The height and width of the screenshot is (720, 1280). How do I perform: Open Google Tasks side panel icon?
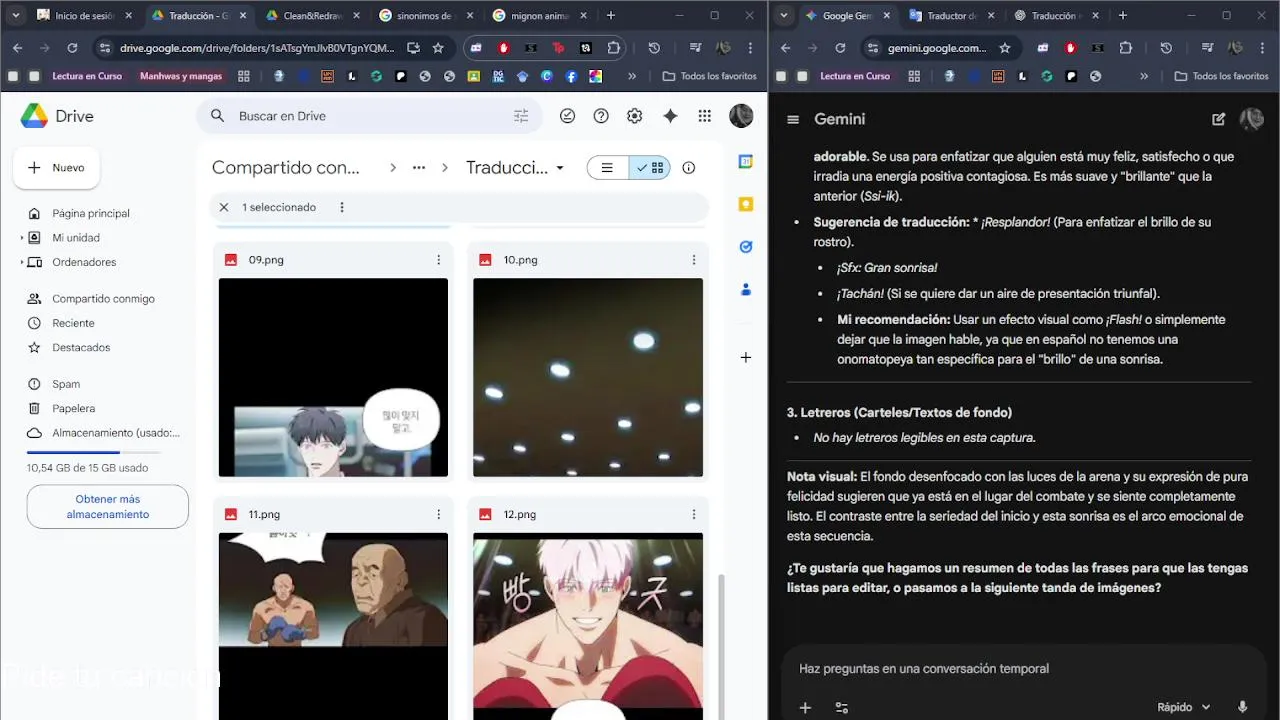pos(745,247)
